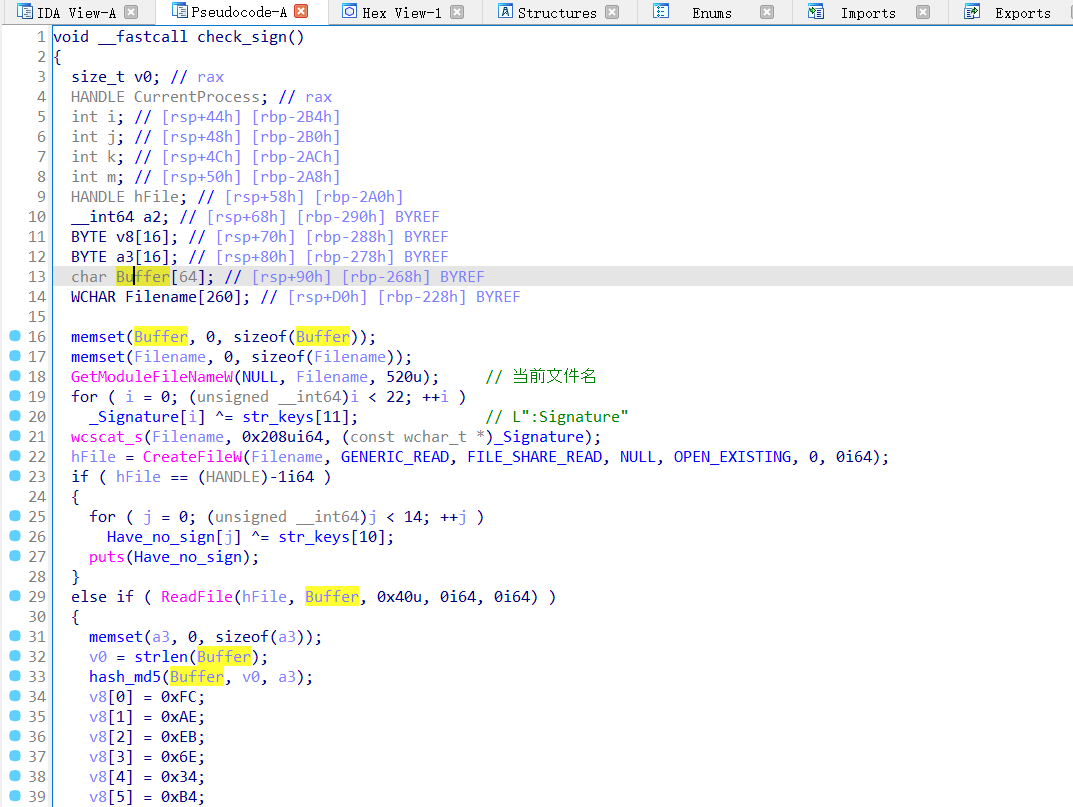The image size is (1073, 807).
Task: Click the Enums tab icon
Action: click(660, 11)
